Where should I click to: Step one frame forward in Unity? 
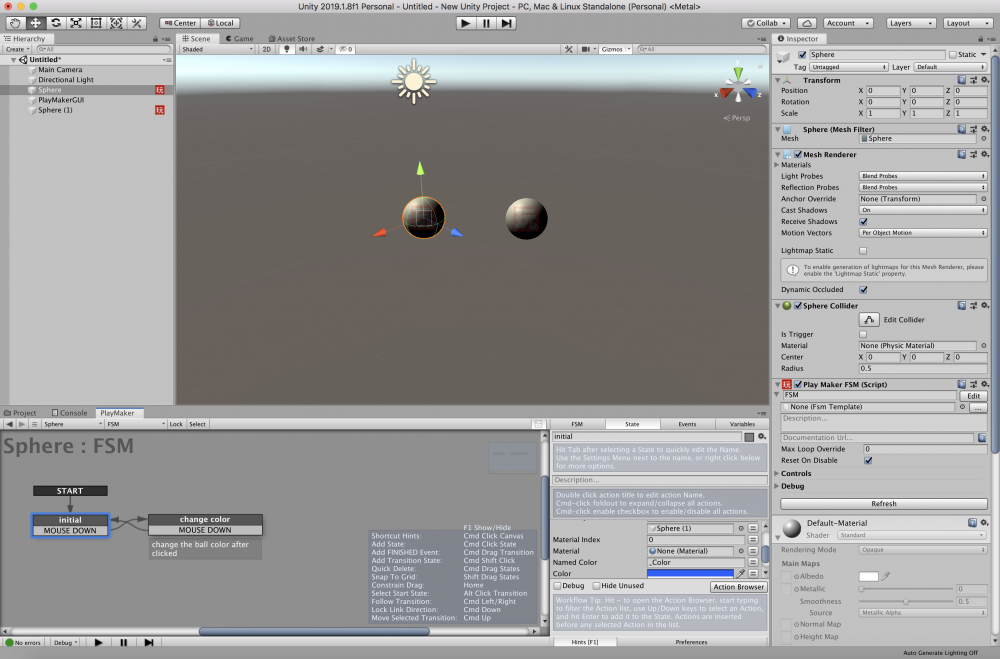506,23
